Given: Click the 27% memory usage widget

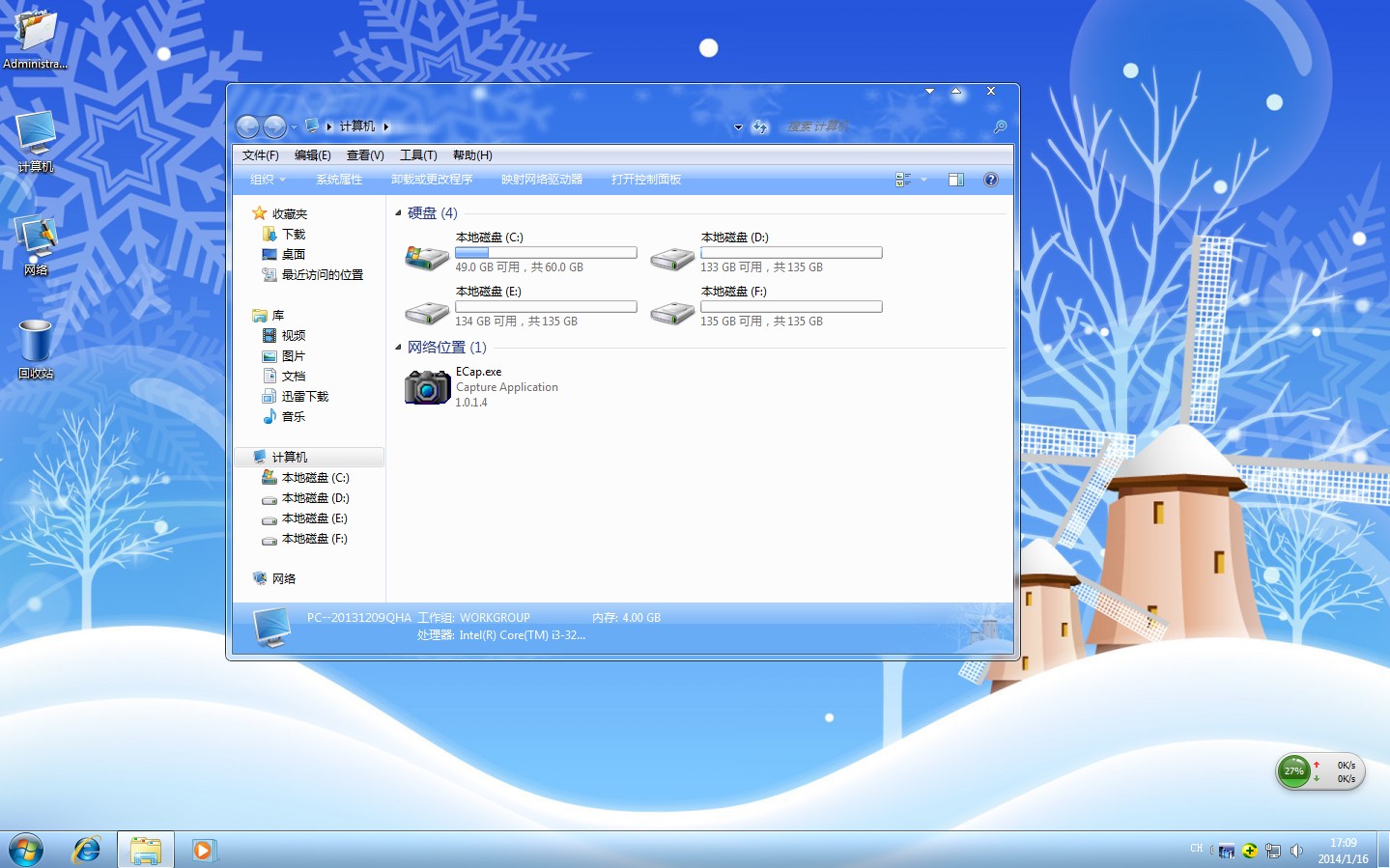Looking at the screenshot, I should (x=1294, y=771).
